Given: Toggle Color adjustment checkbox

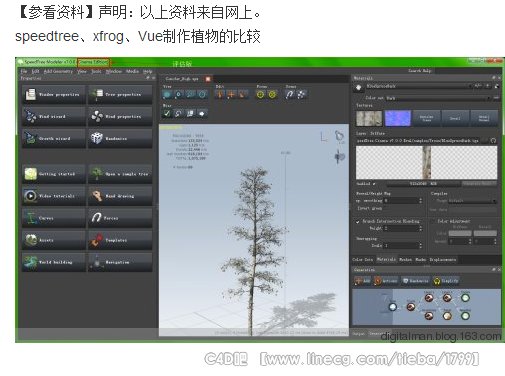Looking at the screenshot, I should (x=433, y=221).
